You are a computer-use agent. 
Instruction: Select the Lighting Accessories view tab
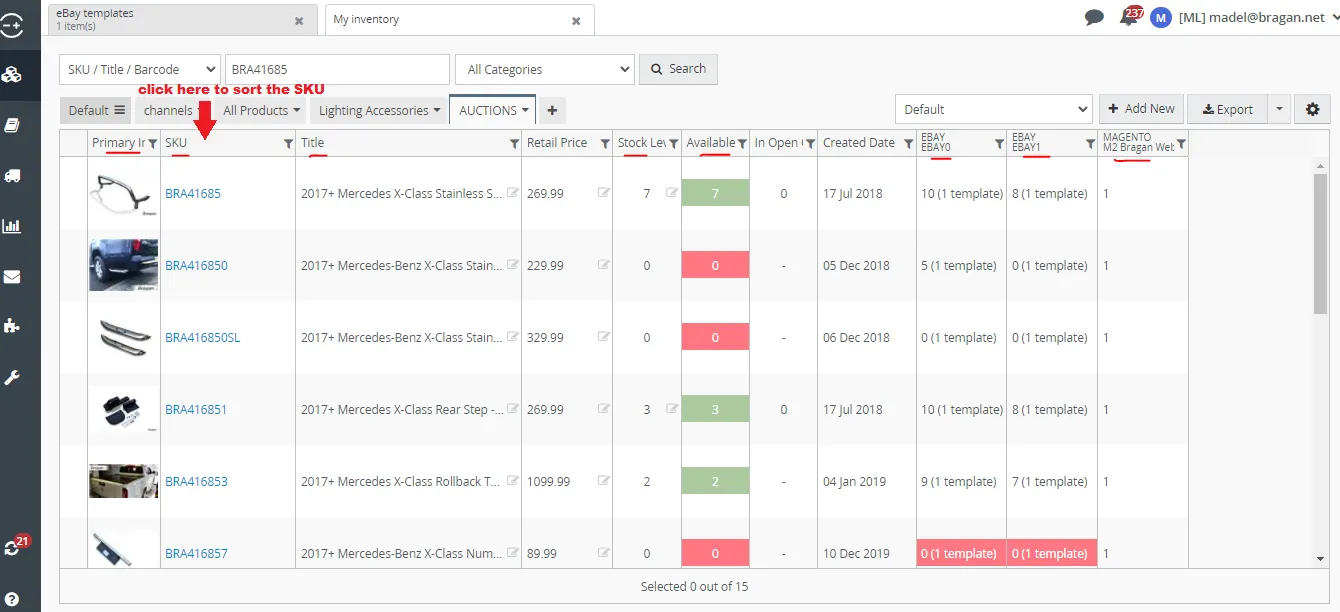click(x=379, y=110)
